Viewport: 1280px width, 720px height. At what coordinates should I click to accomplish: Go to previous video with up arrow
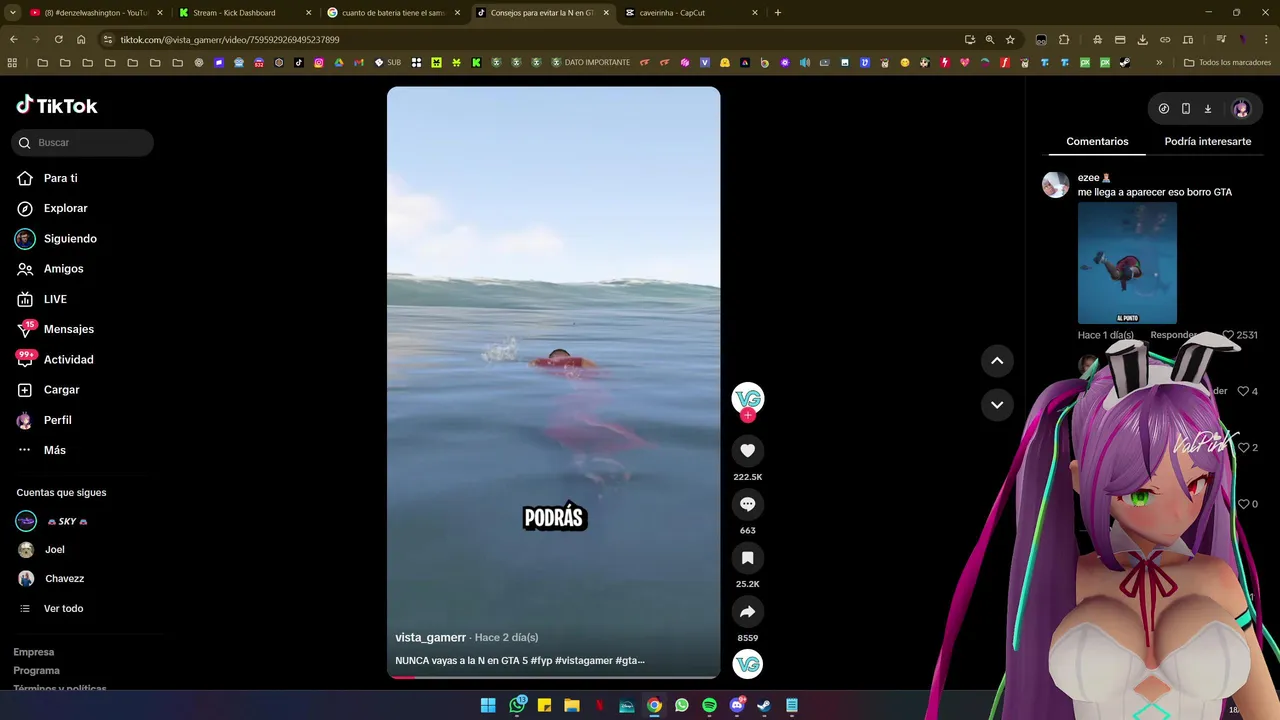tap(997, 361)
